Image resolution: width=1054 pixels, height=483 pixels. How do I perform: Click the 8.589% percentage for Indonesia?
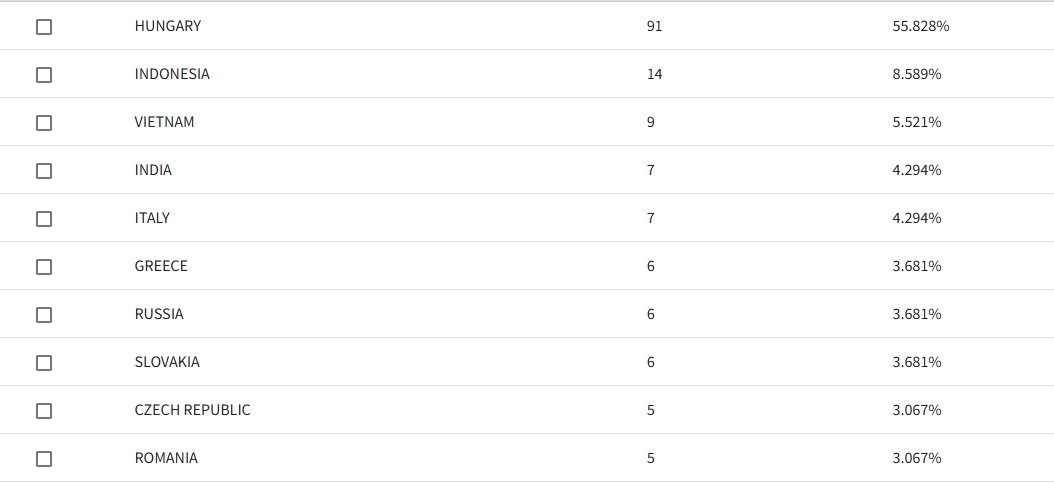pos(916,74)
